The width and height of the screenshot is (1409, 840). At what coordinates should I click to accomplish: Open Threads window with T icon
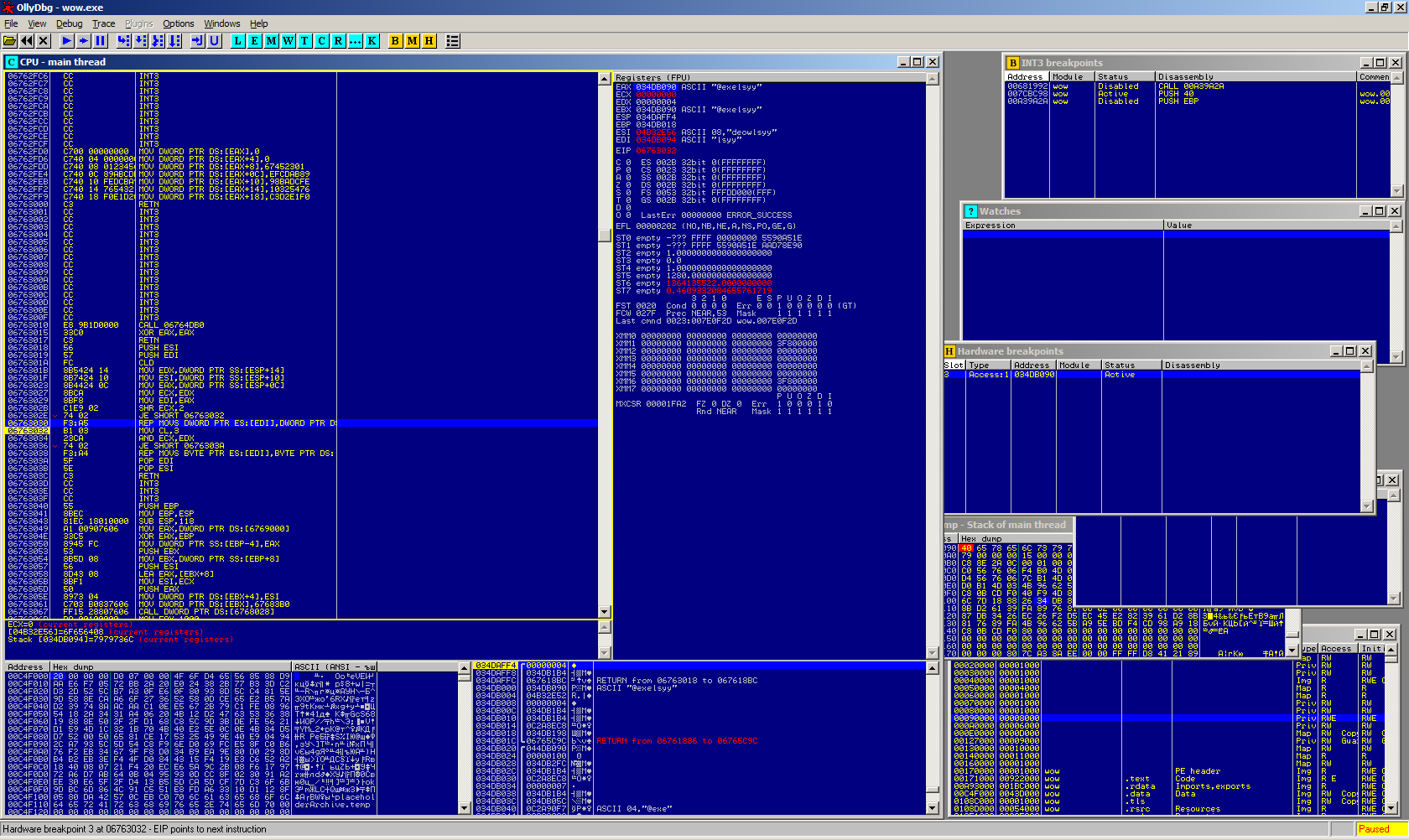(305, 41)
